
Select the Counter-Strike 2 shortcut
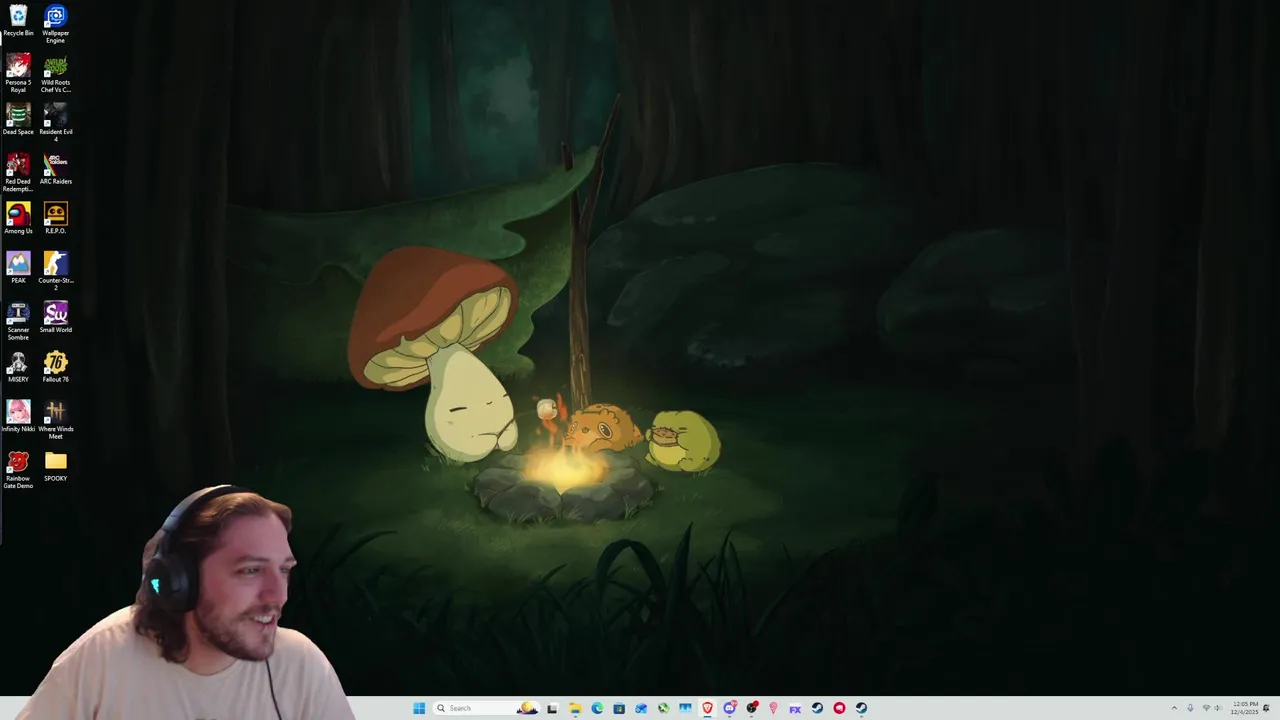(x=55, y=270)
